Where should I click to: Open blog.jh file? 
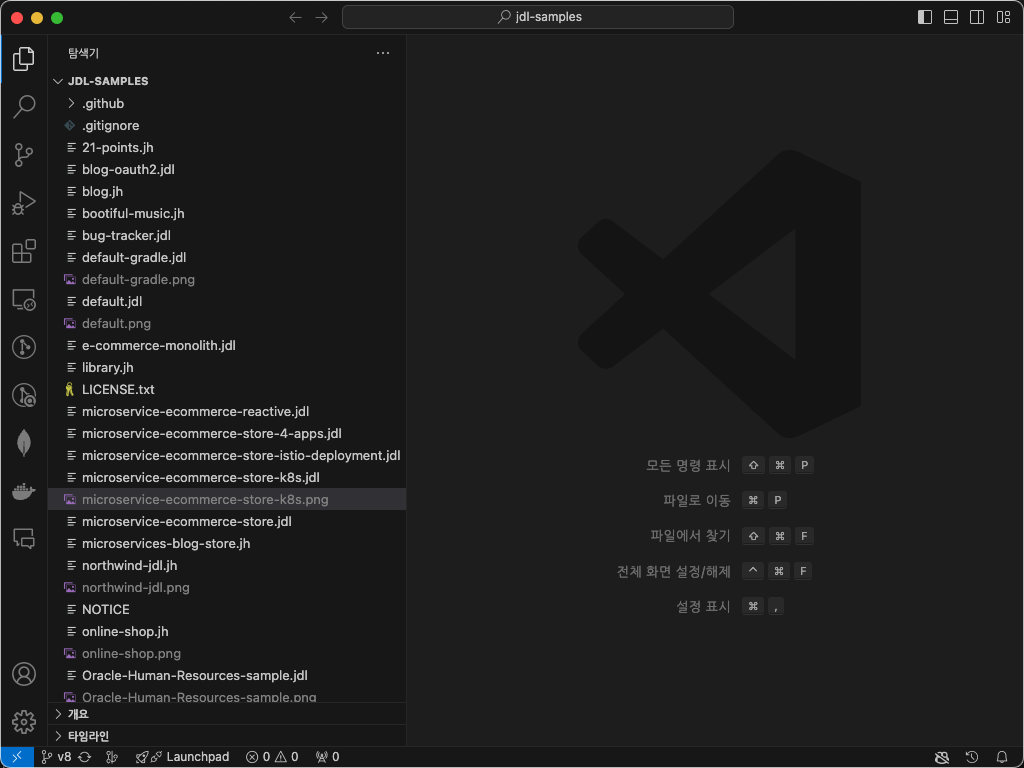pyautogui.click(x=227, y=191)
